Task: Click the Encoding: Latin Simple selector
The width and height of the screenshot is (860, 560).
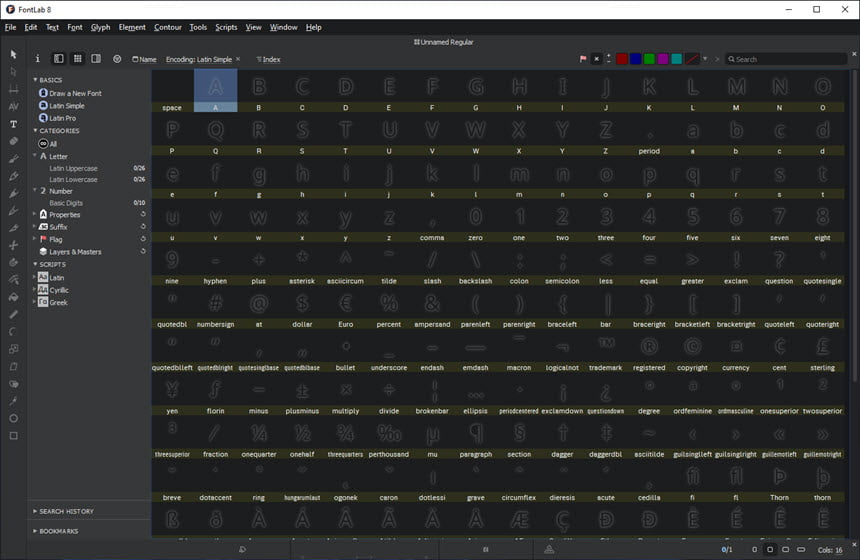Action: click(199, 59)
